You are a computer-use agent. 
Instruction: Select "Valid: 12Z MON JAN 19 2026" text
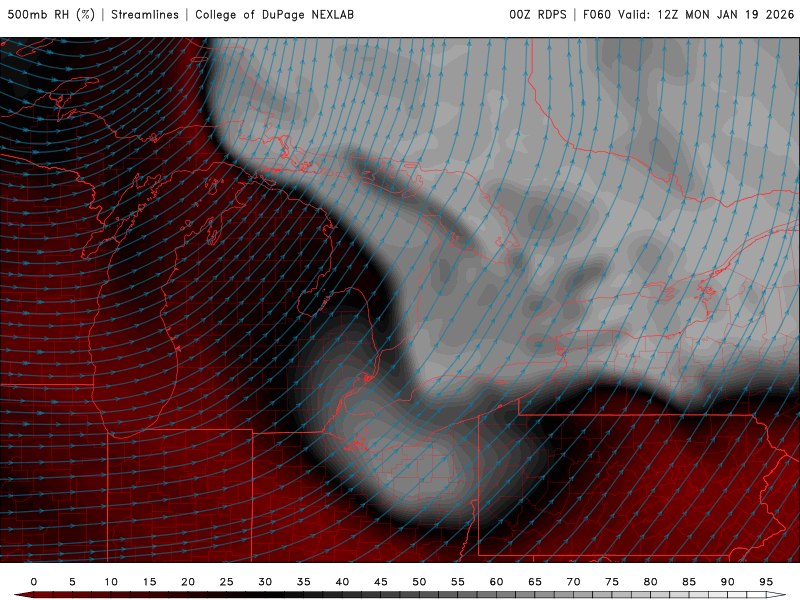pyautogui.click(x=706, y=15)
